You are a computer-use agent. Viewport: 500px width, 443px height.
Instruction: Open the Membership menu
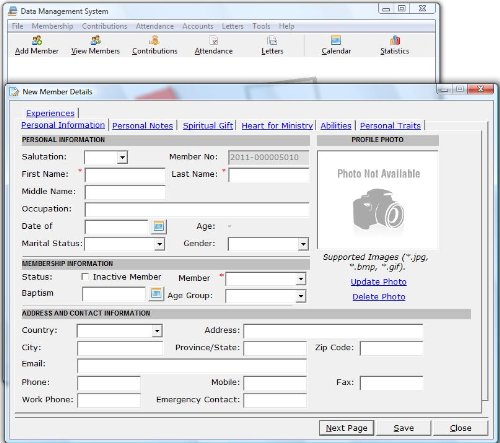(x=52, y=26)
